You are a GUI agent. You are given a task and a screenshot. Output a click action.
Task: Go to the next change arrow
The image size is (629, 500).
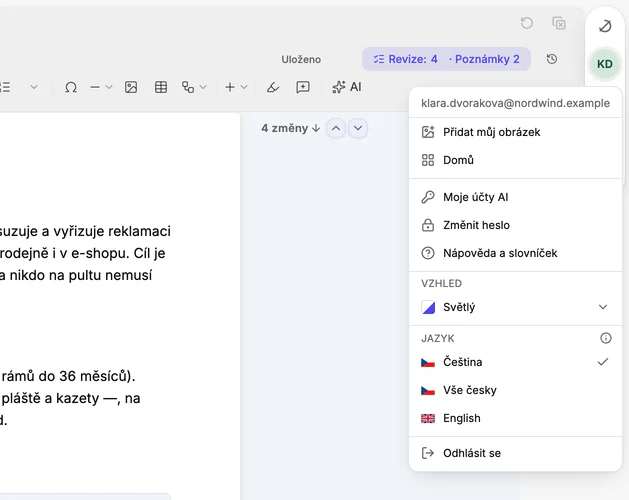coord(358,128)
